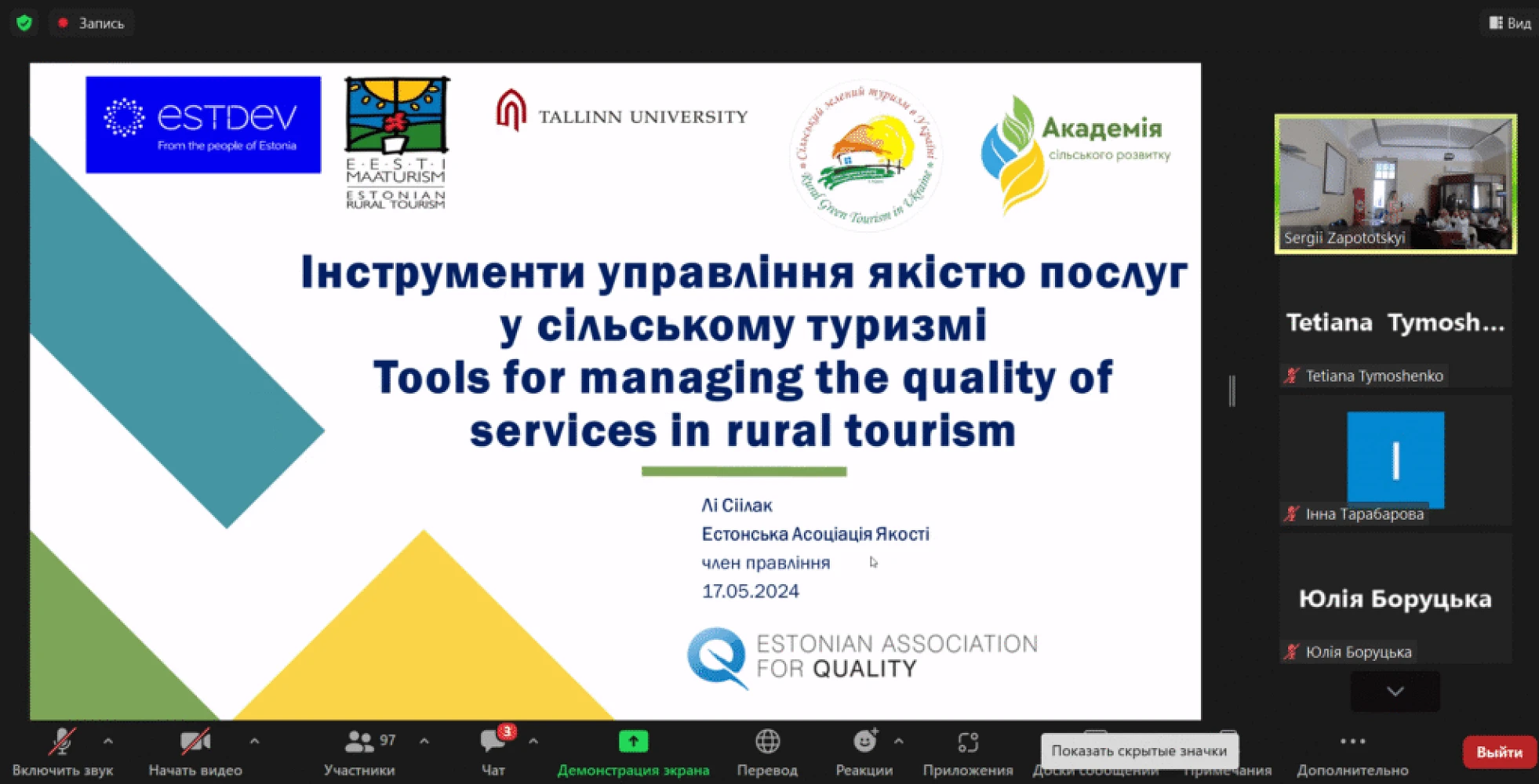
Task: Expand audio options arrow beside microphone
Action: pyautogui.click(x=108, y=741)
